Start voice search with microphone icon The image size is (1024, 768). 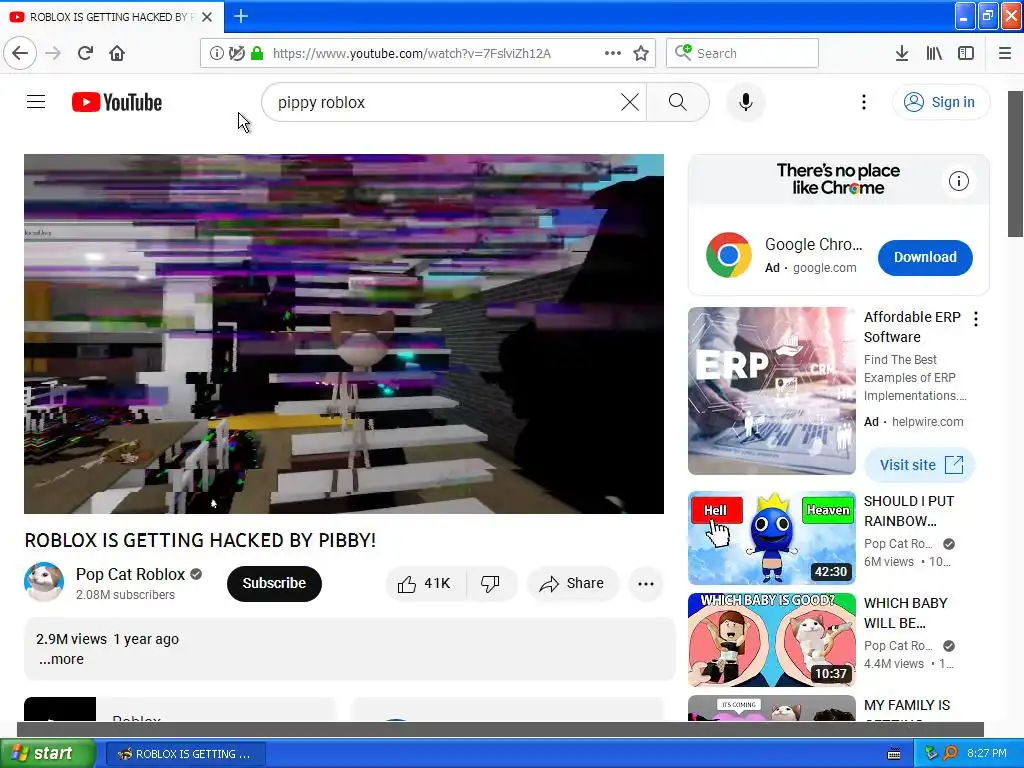click(746, 102)
